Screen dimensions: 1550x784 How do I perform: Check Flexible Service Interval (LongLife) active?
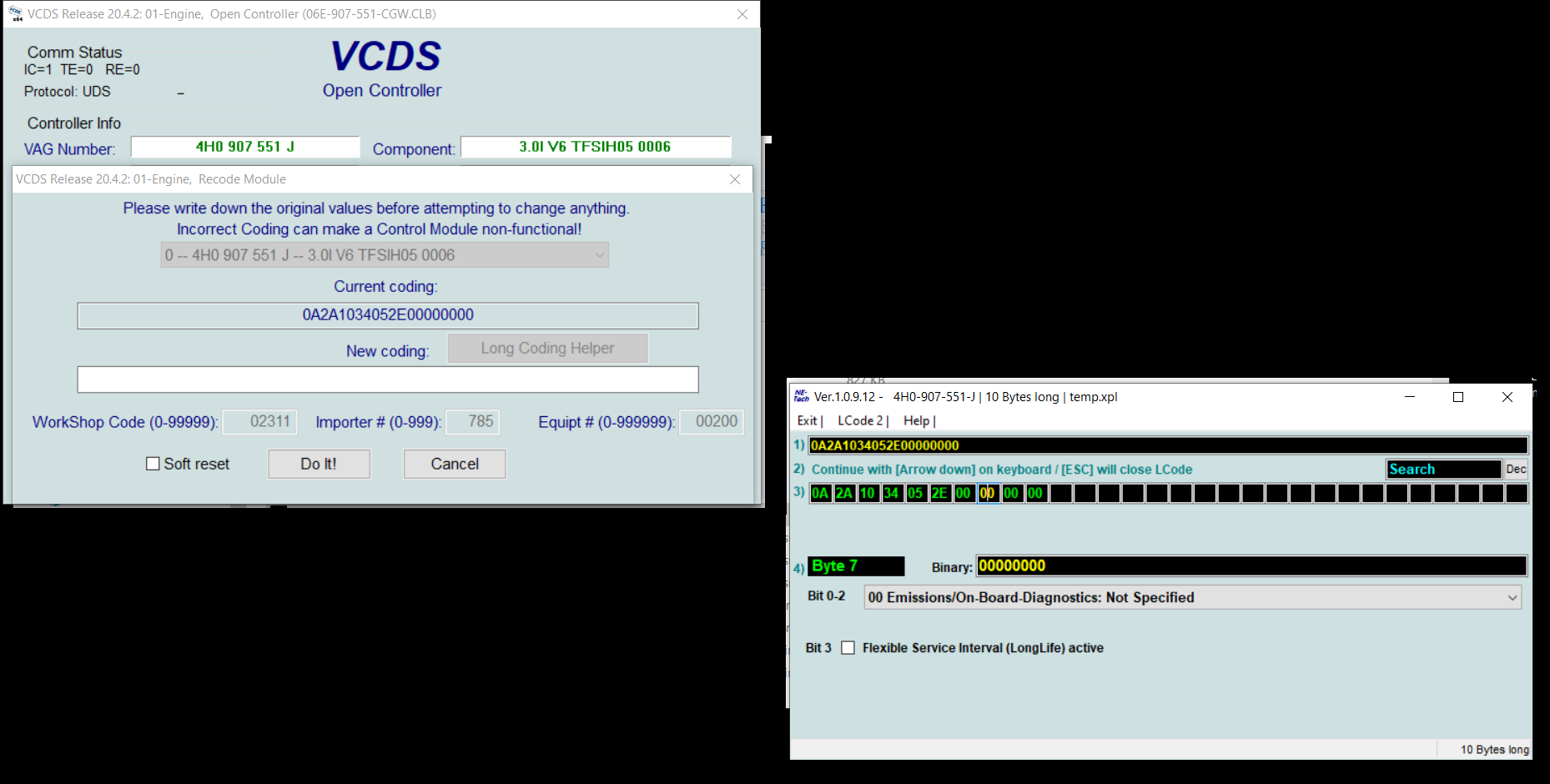848,648
